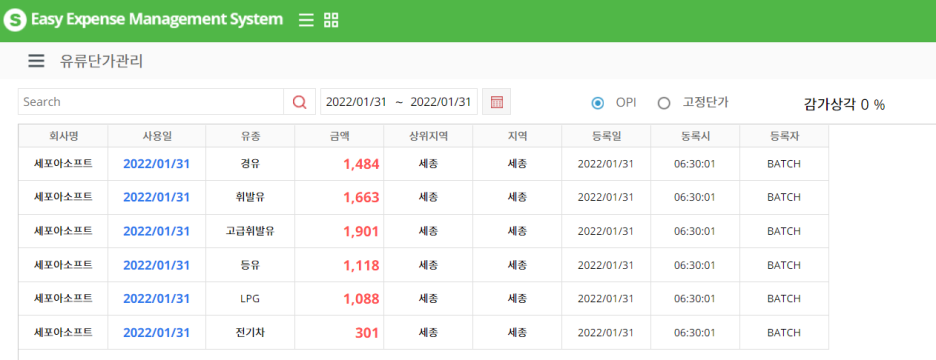This screenshot has width=936, height=360.
Task: Focus the Search input field
Action: (x=151, y=101)
